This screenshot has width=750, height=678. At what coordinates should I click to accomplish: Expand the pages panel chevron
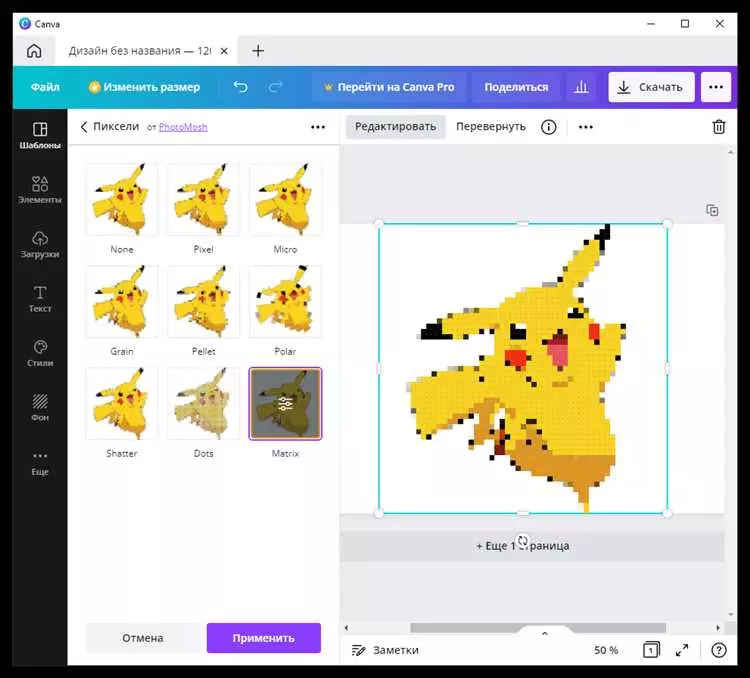(x=544, y=633)
